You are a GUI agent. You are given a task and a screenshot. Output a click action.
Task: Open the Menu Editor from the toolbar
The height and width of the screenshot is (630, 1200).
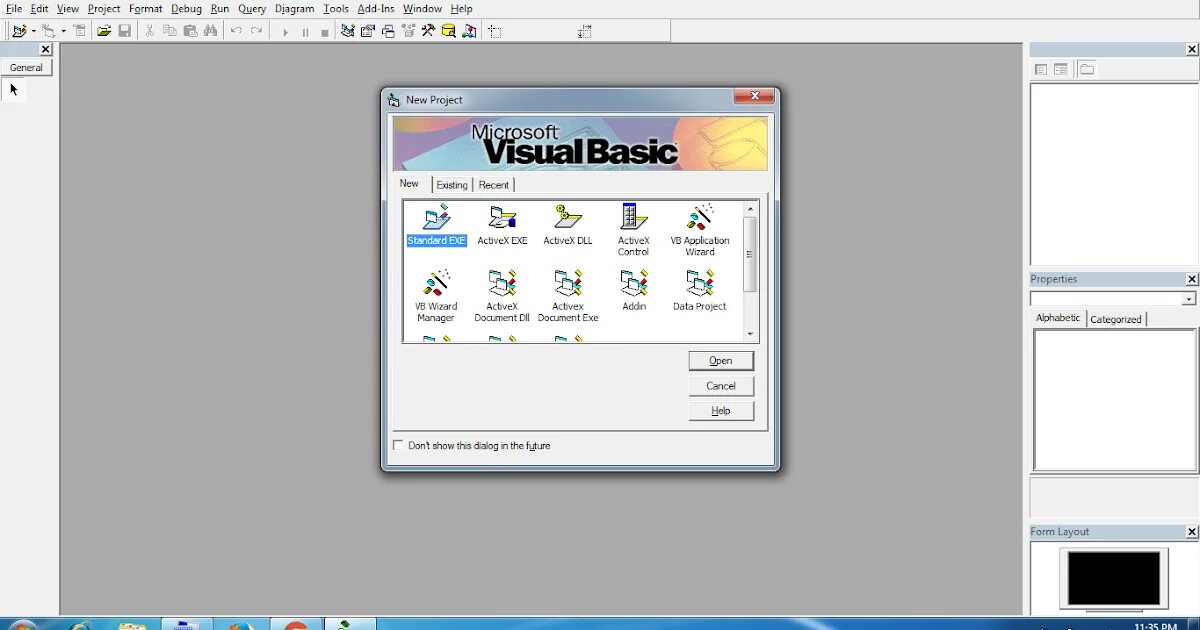pyautogui.click(x=80, y=31)
